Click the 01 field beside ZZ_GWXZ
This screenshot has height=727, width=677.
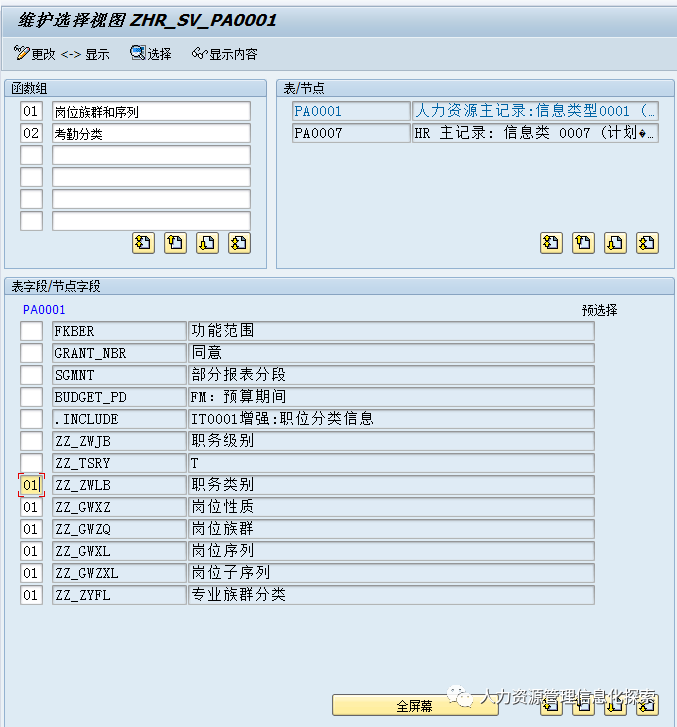click(x=32, y=507)
